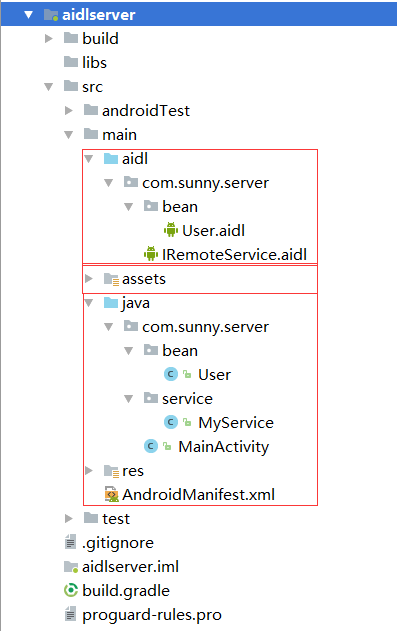The image size is (397, 631).
Task: Click the androidTest folder icon
Action: 91,110
